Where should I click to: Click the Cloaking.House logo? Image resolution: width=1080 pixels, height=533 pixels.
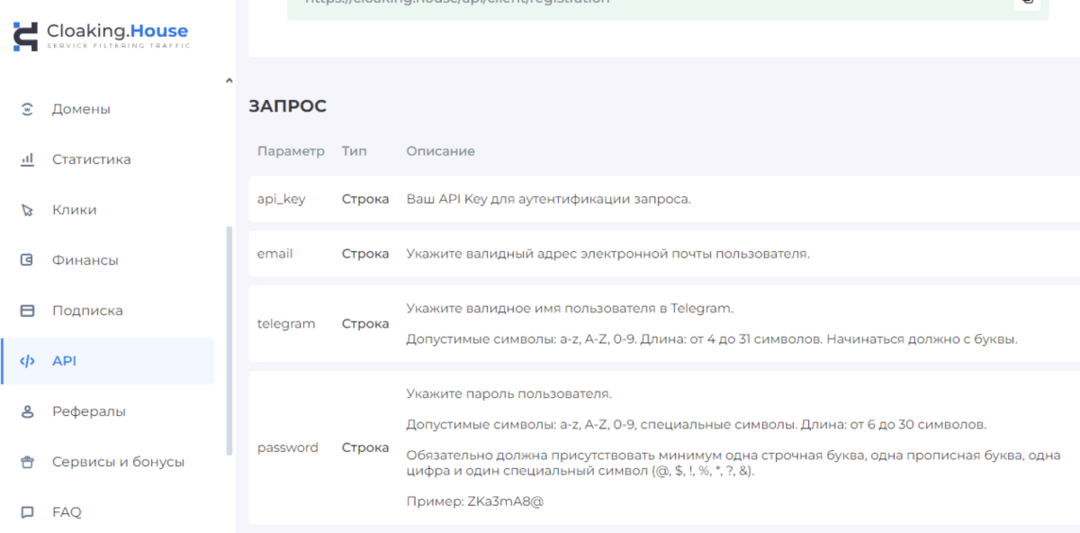click(x=100, y=36)
